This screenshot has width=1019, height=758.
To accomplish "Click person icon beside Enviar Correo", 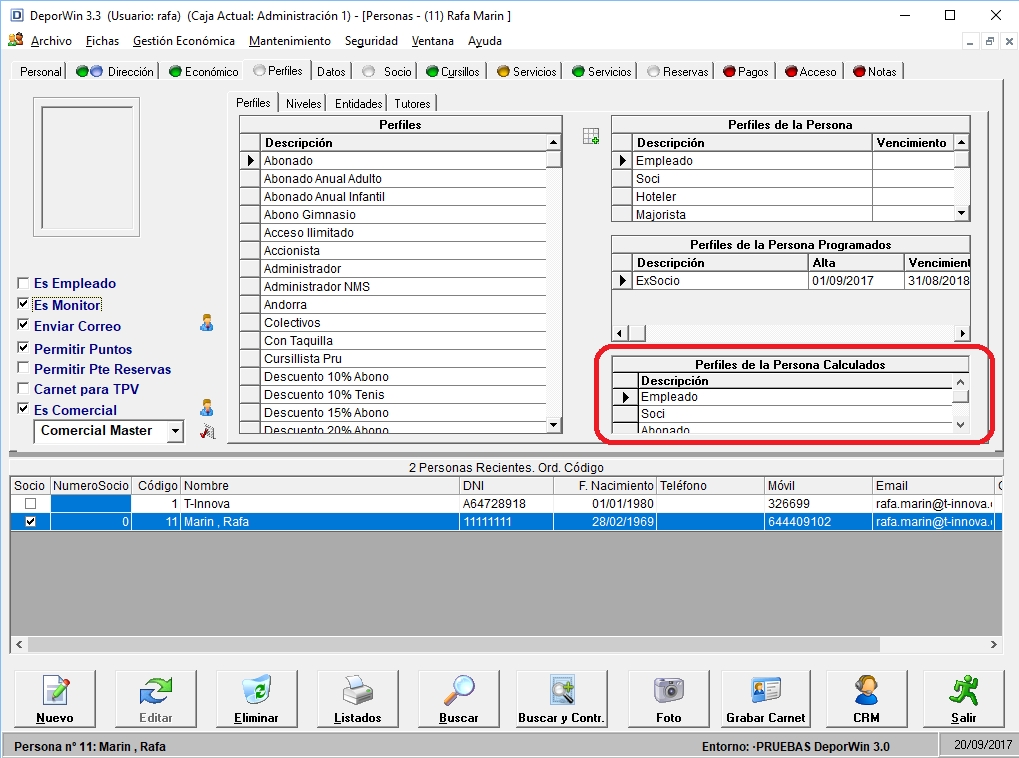I will pyautogui.click(x=207, y=323).
